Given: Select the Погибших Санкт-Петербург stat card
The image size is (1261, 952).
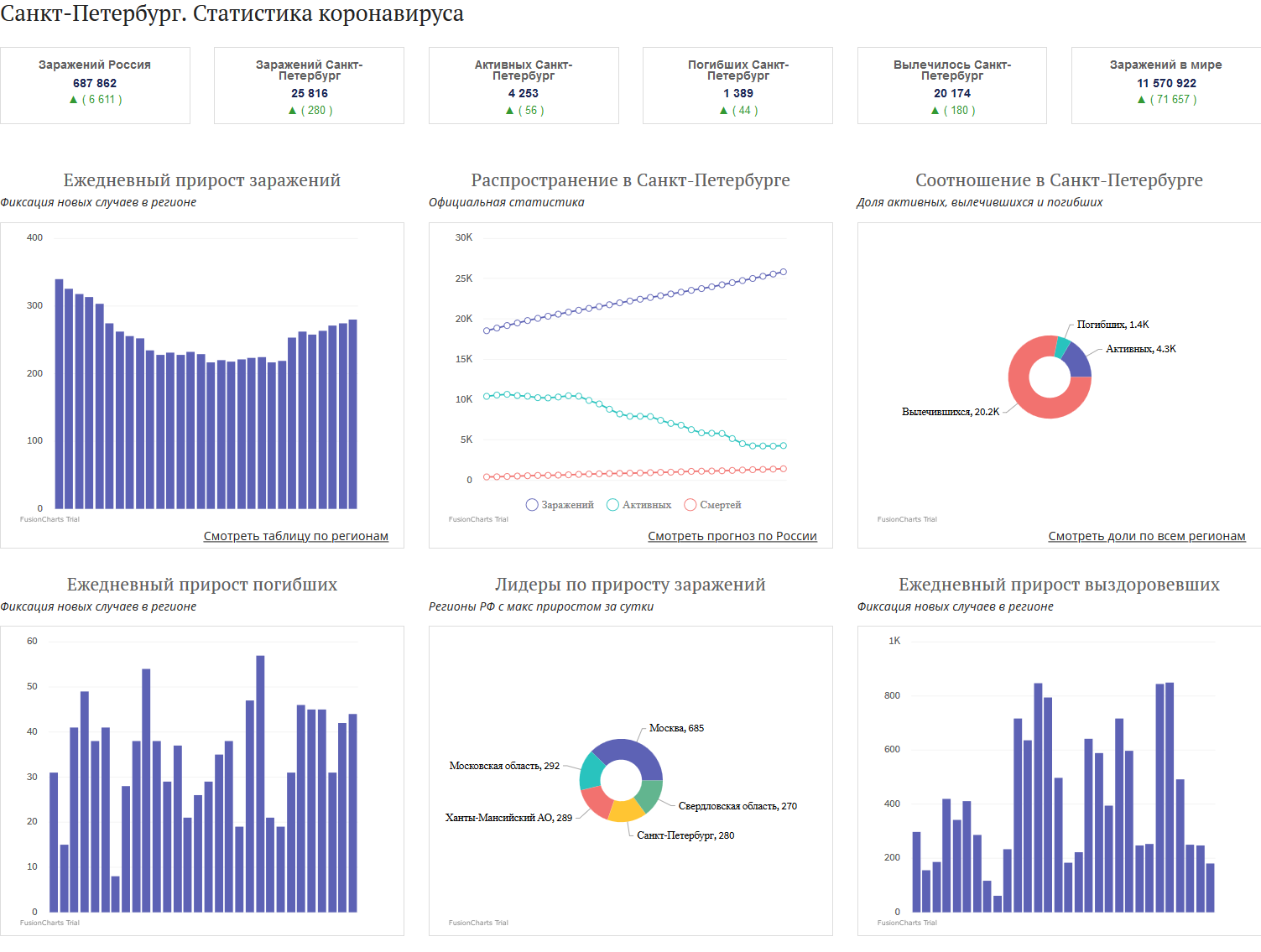Looking at the screenshot, I should pos(737,86).
